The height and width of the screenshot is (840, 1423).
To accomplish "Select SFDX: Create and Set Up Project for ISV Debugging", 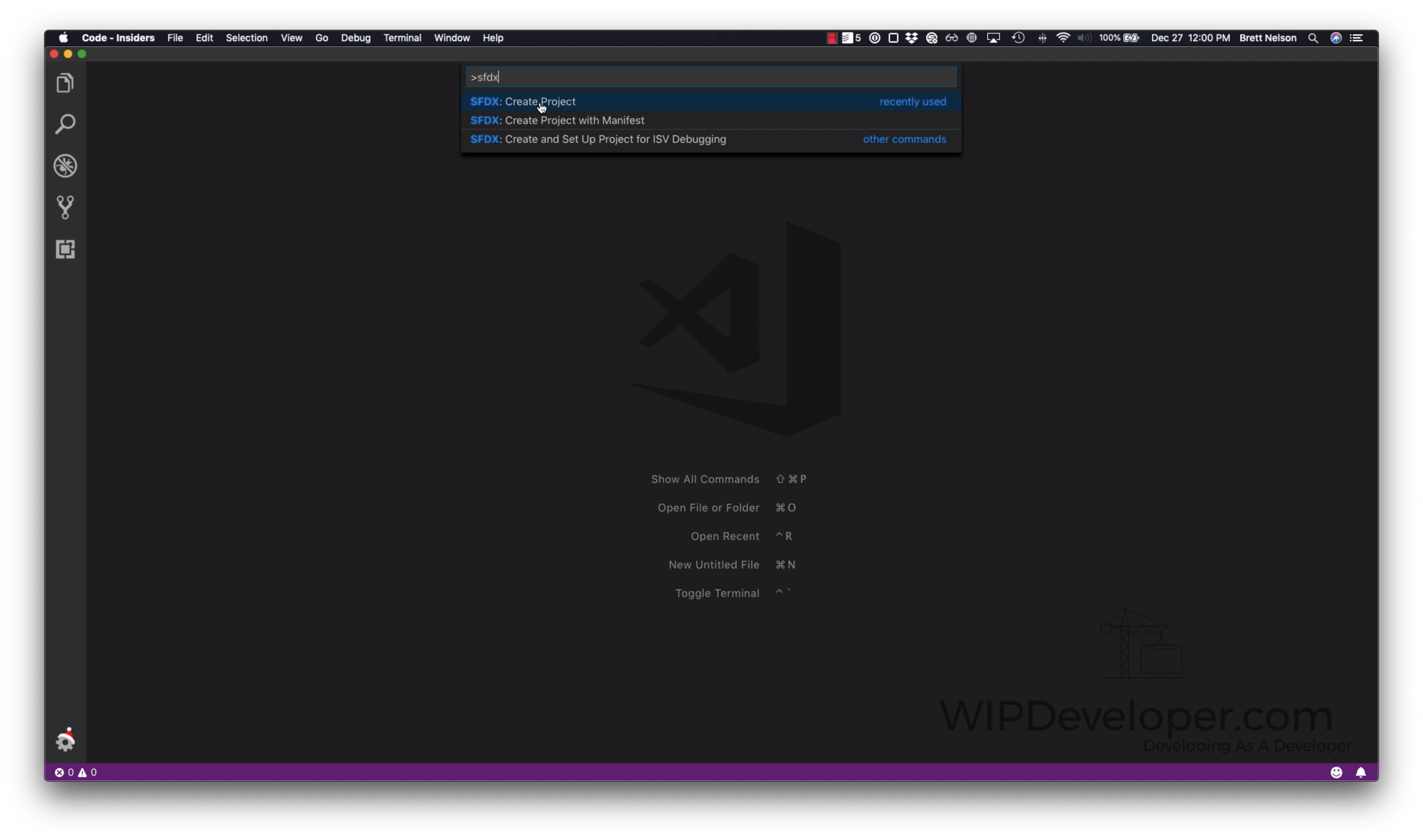I will pos(711,139).
